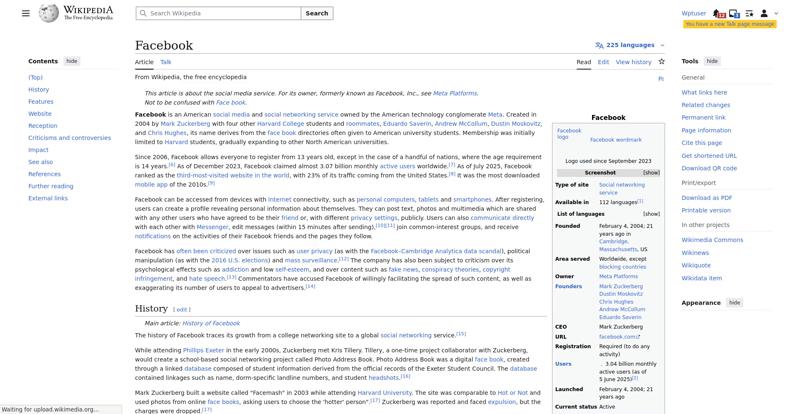The height and width of the screenshot is (414, 800).
Task: Switch to the Talk tab
Action: [x=166, y=62]
